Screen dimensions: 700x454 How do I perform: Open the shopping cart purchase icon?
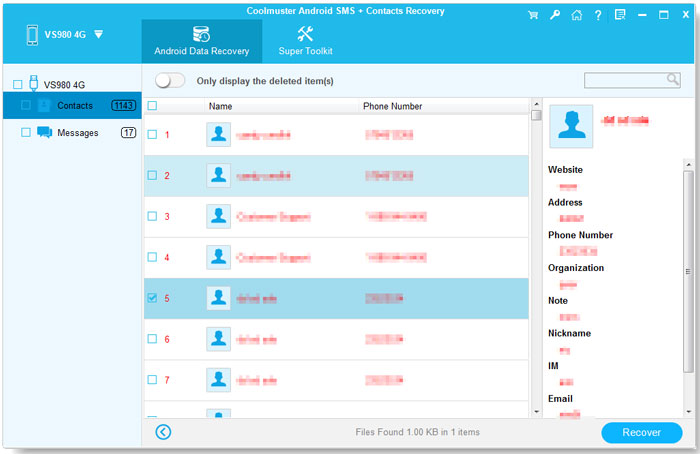(533, 15)
